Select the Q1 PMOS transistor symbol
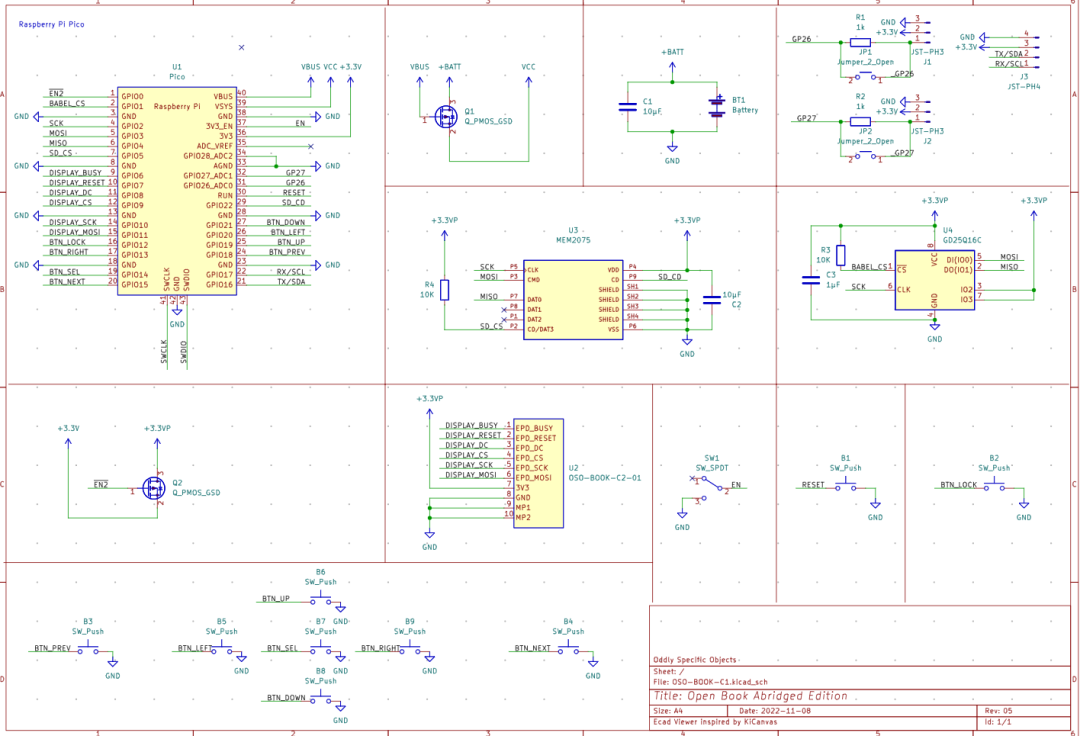 447,116
